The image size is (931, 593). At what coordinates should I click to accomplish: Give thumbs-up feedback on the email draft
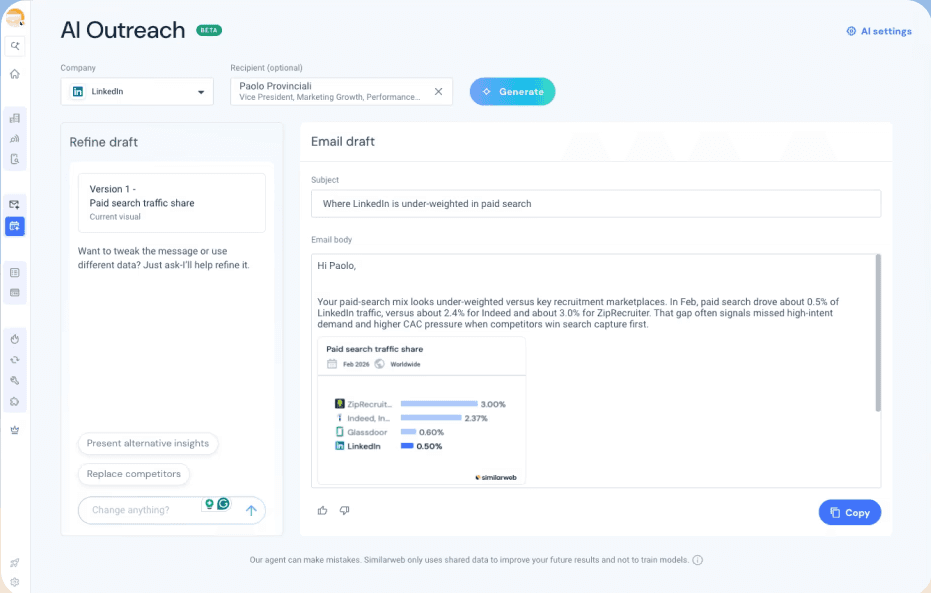click(322, 510)
